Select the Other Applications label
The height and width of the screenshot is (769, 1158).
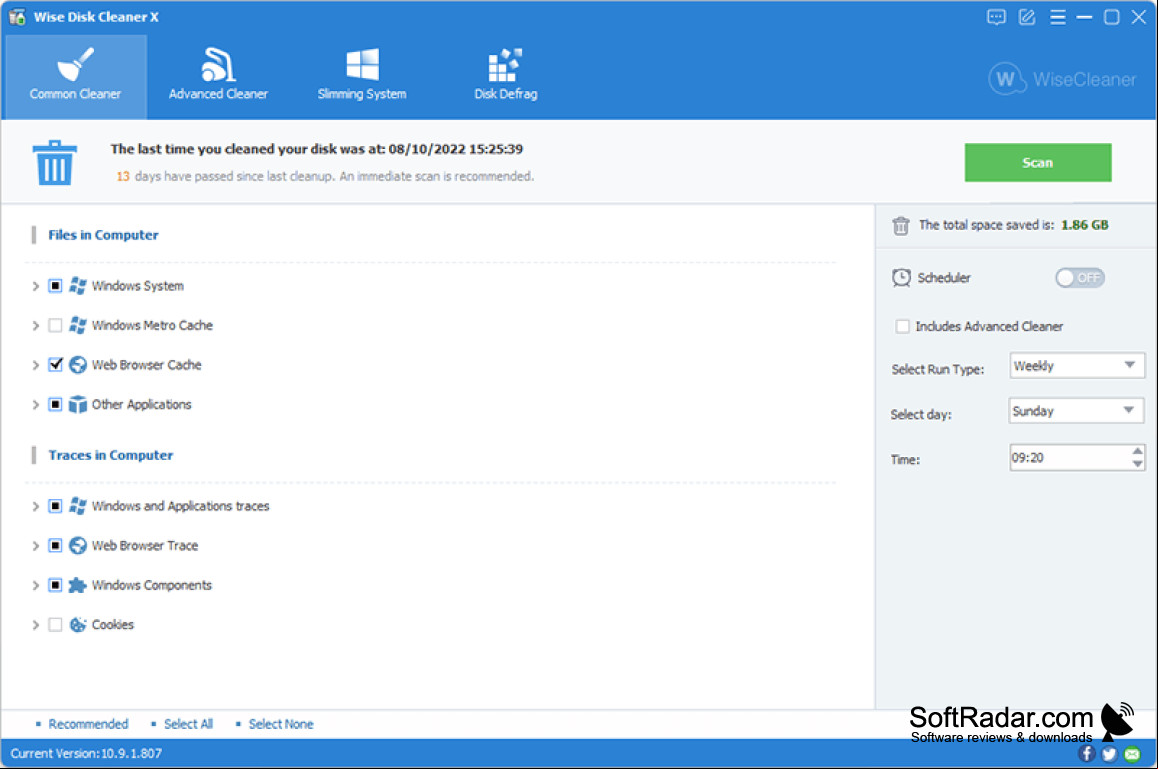click(x=141, y=405)
